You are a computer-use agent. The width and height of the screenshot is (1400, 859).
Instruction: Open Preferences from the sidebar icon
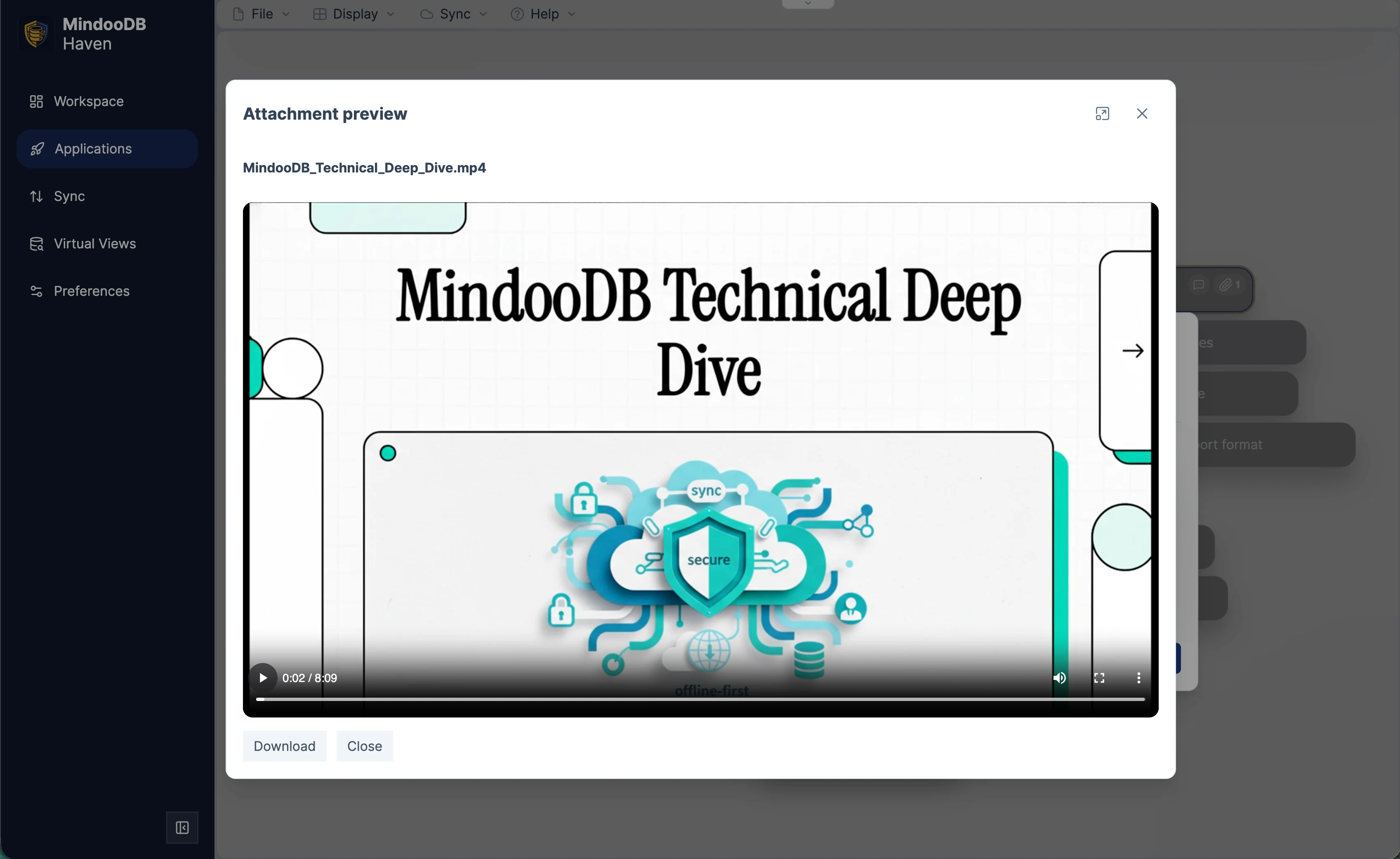[x=36, y=291]
